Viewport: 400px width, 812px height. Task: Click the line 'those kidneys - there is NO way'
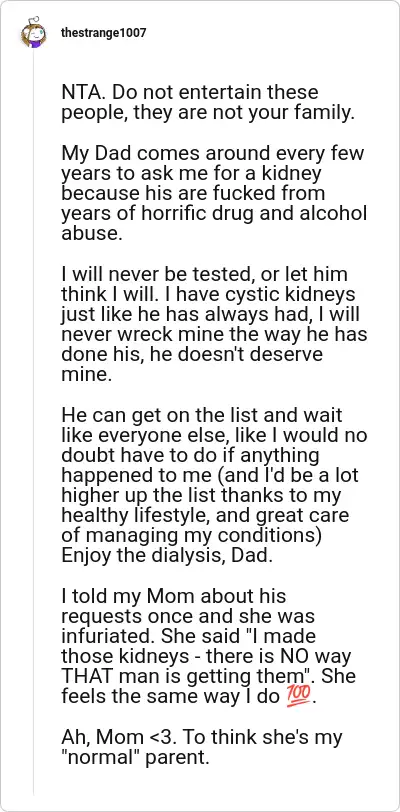(x=206, y=656)
